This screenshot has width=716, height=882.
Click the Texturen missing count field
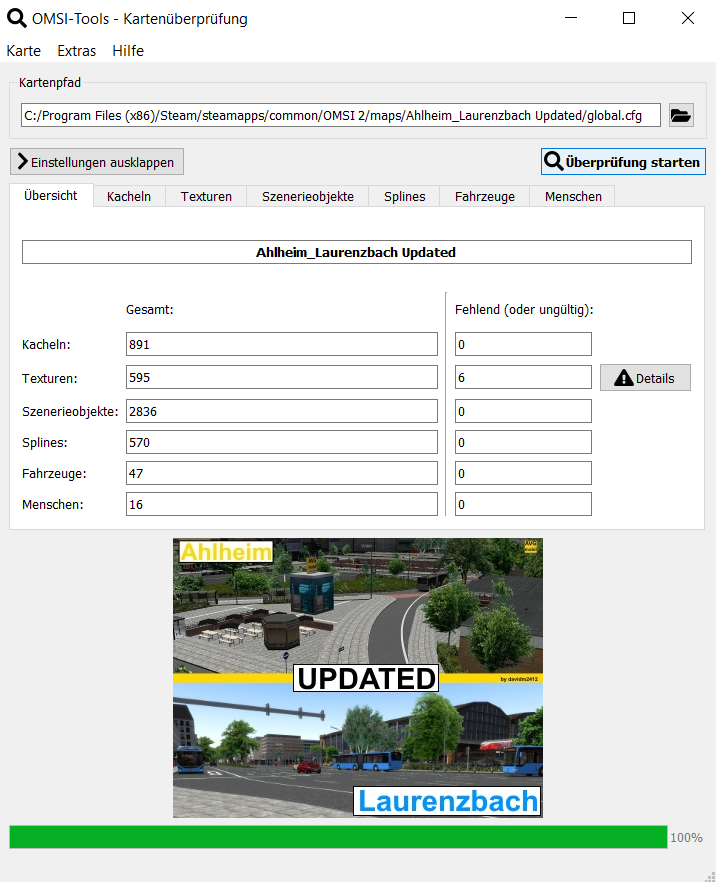523,377
